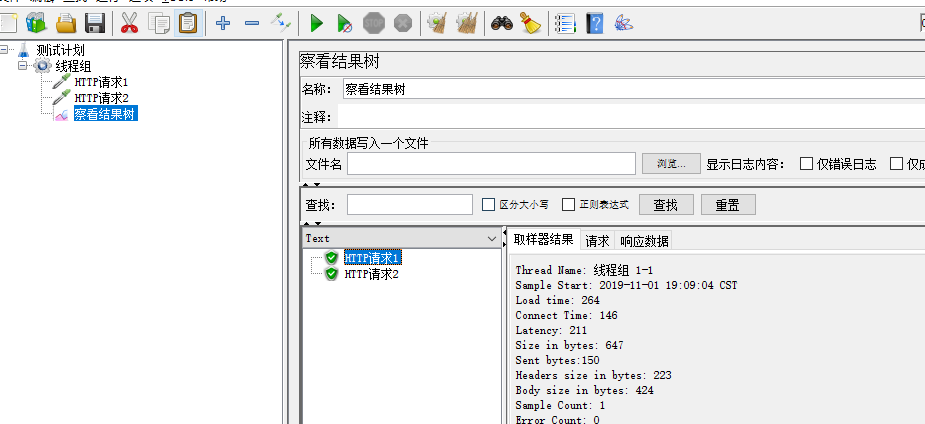Check the 正则表达式 checkbox
Viewport: 925px width, 424px height.
tap(568, 204)
